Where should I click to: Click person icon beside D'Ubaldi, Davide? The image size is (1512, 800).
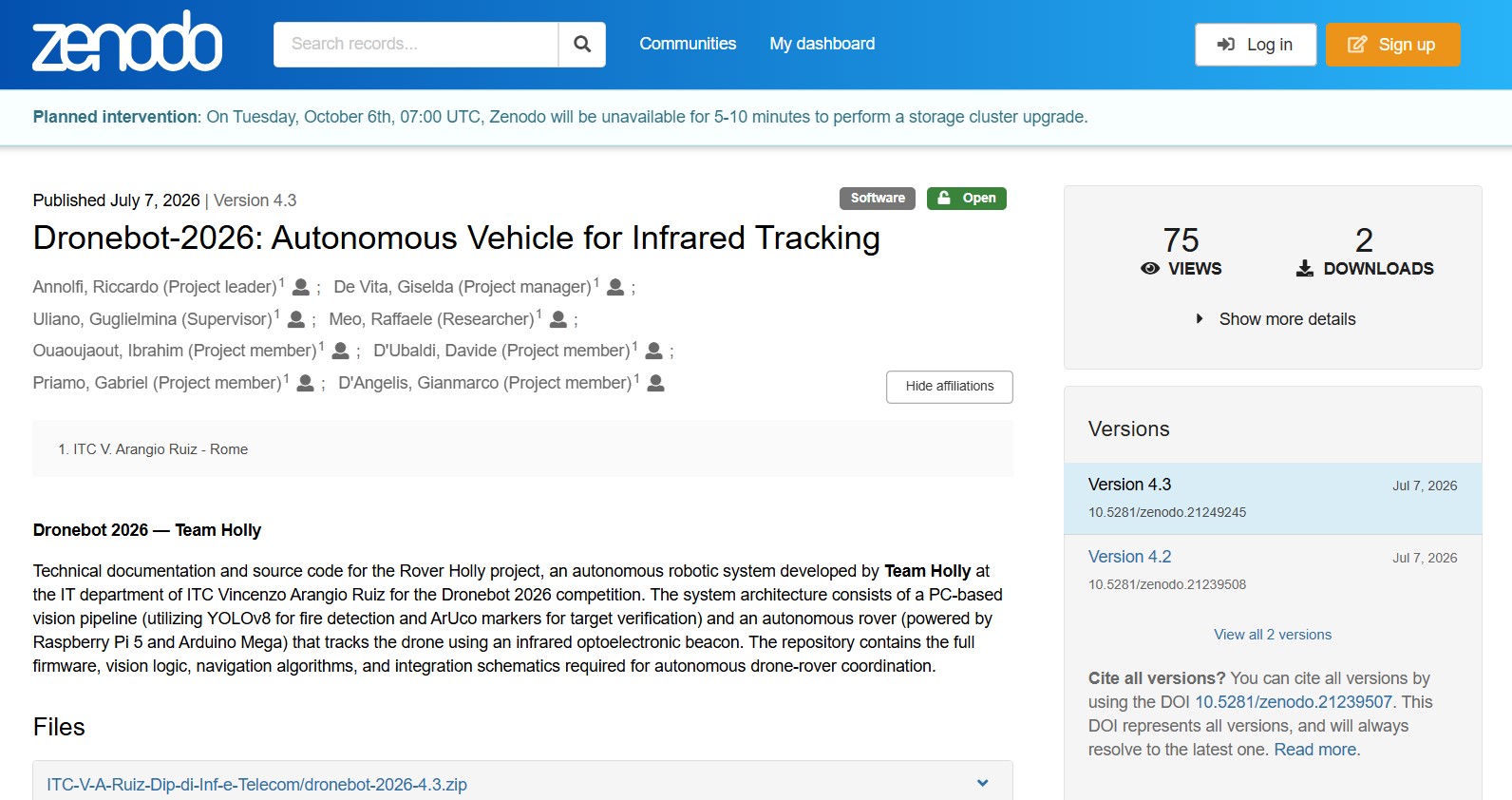[653, 351]
